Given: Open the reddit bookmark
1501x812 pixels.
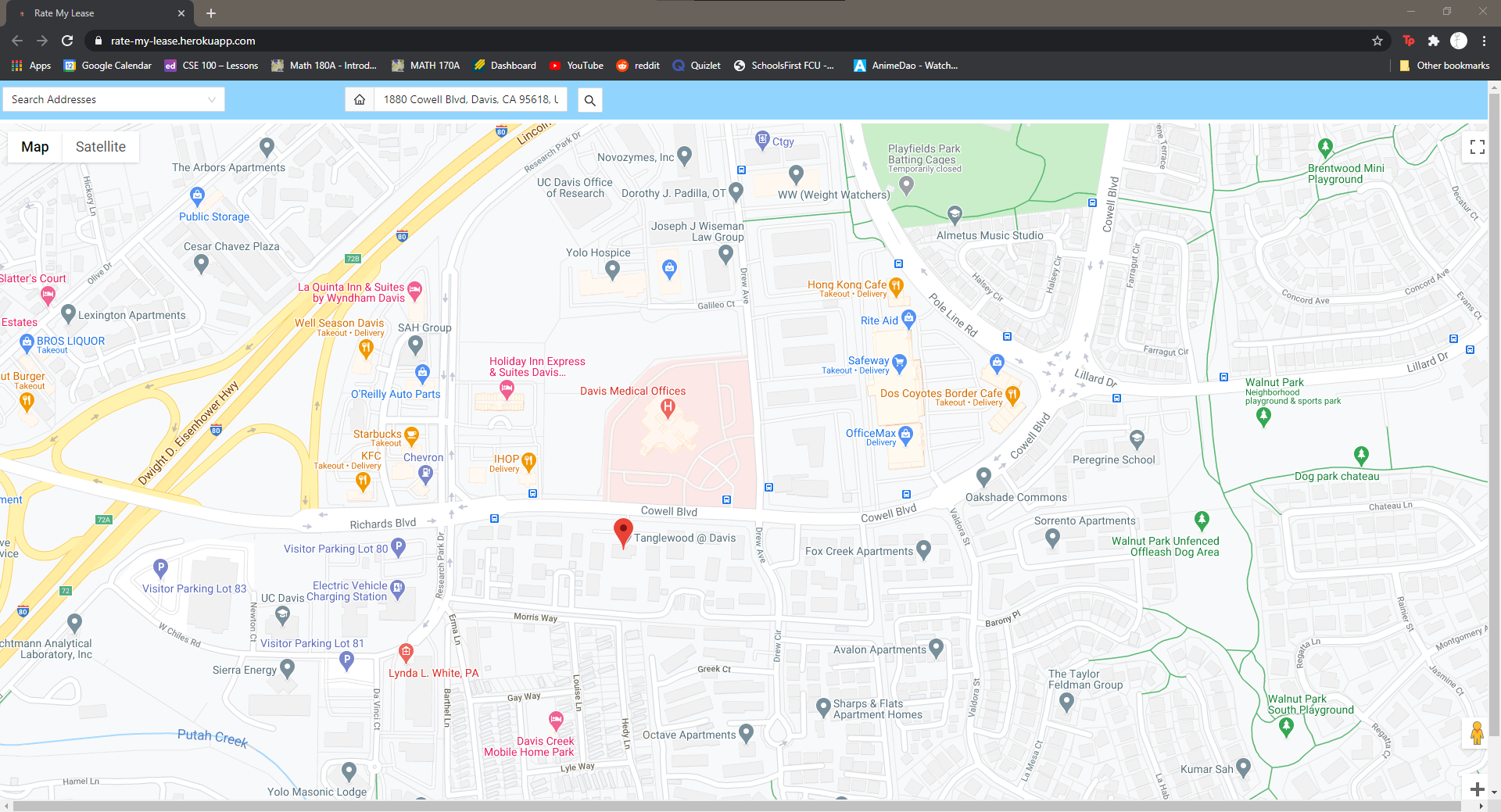Looking at the screenshot, I should pyautogui.click(x=638, y=66).
